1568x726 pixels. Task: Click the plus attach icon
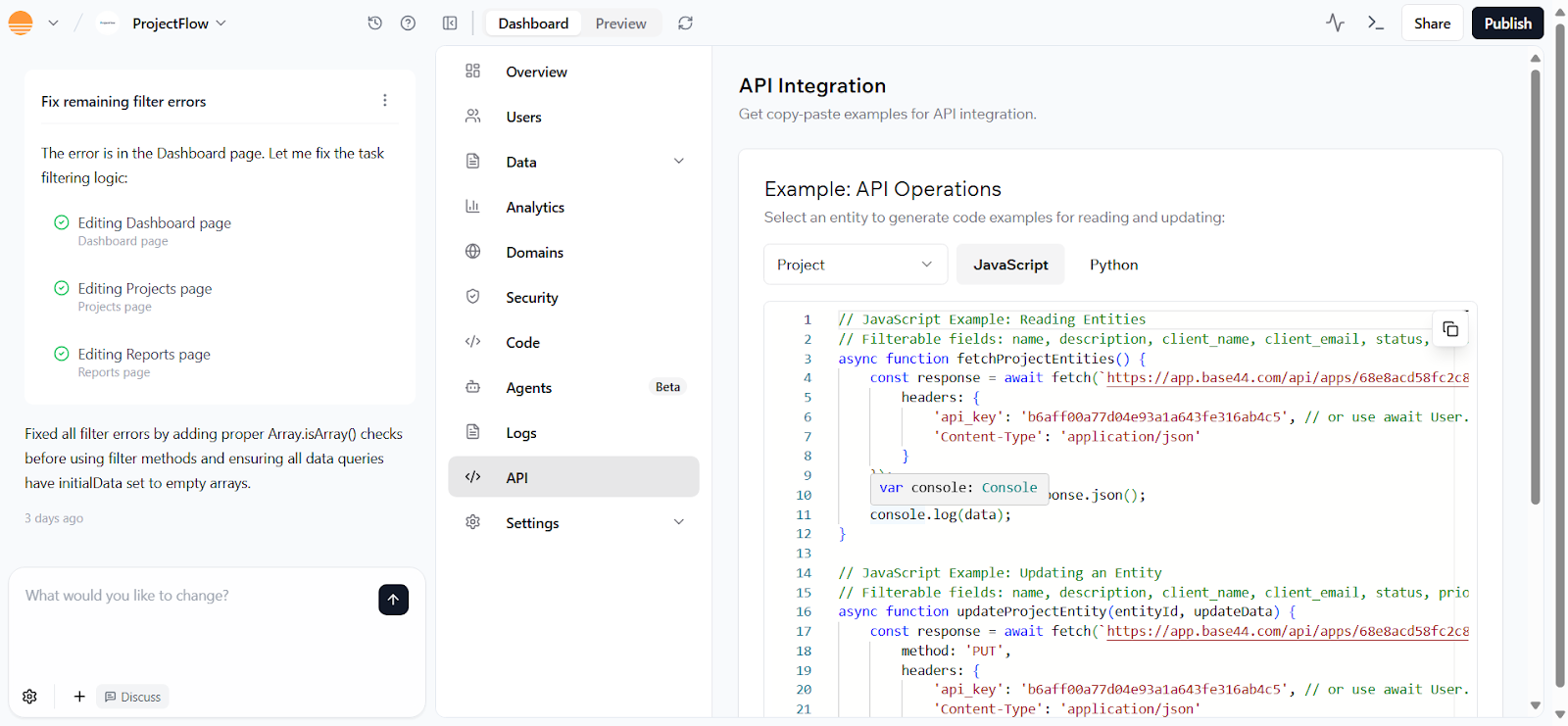(79, 697)
